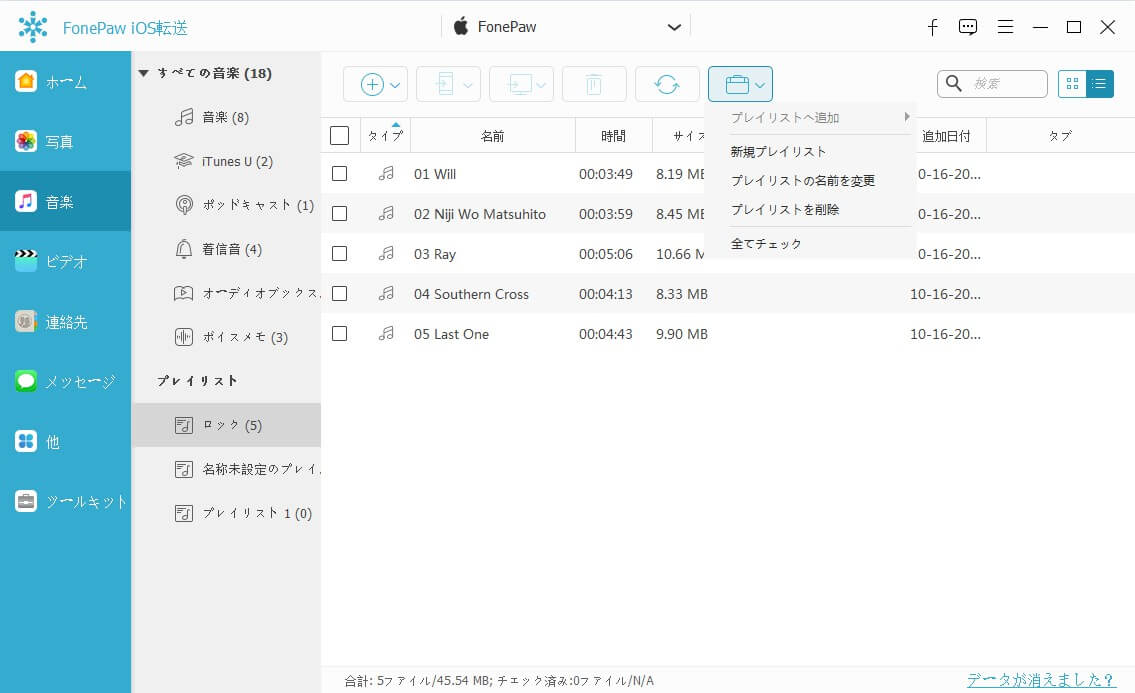Image resolution: width=1135 pixels, height=693 pixels.
Task: Click the search magnifier icon
Action: [x=954, y=83]
